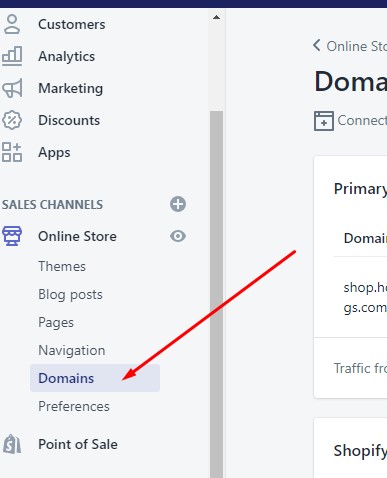Go to Marketing

pos(71,88)
